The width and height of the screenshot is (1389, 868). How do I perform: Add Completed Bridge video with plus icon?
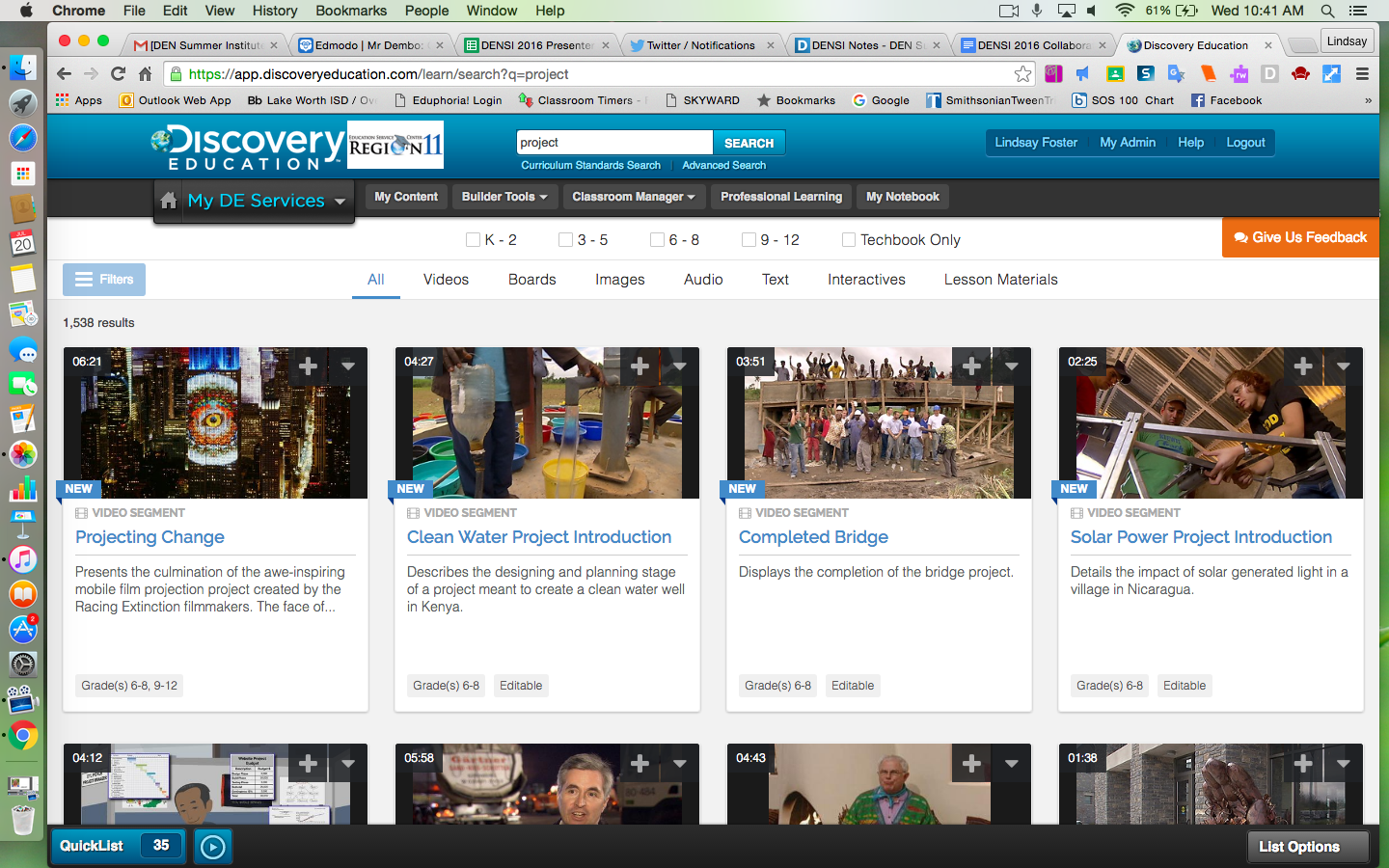(971, 366)
